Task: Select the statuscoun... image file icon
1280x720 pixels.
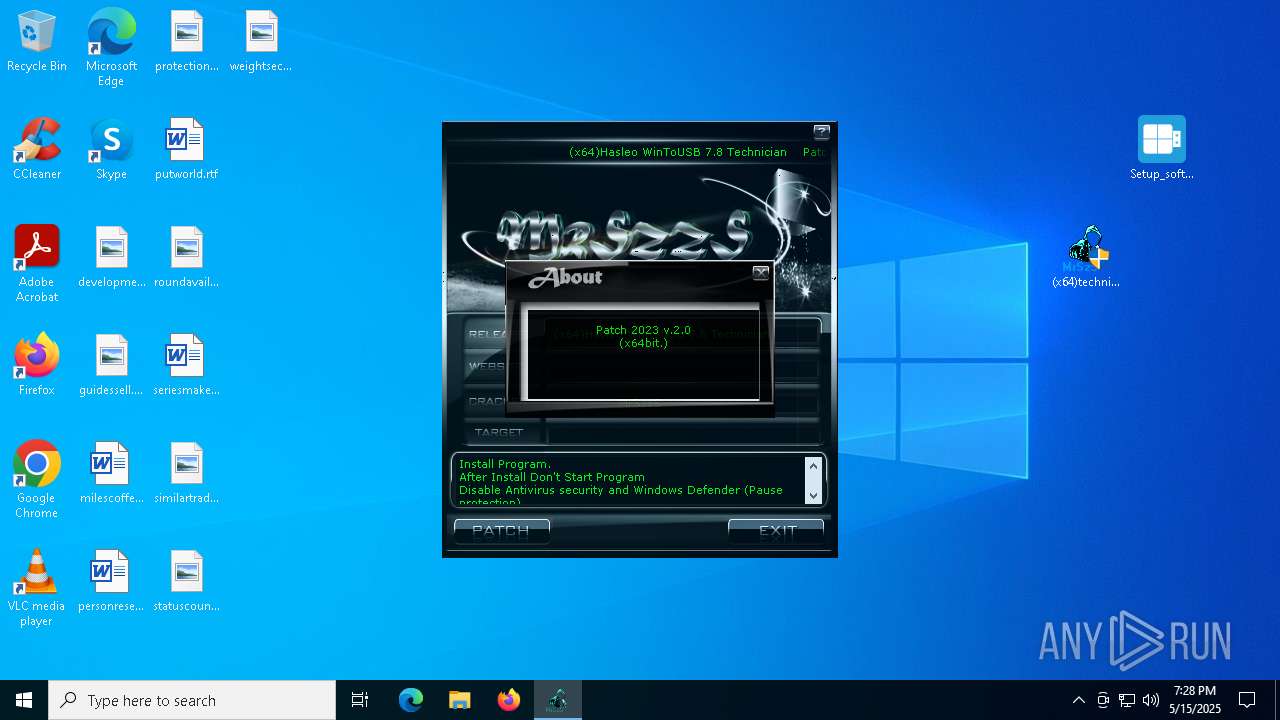Action: click(186, 581)
